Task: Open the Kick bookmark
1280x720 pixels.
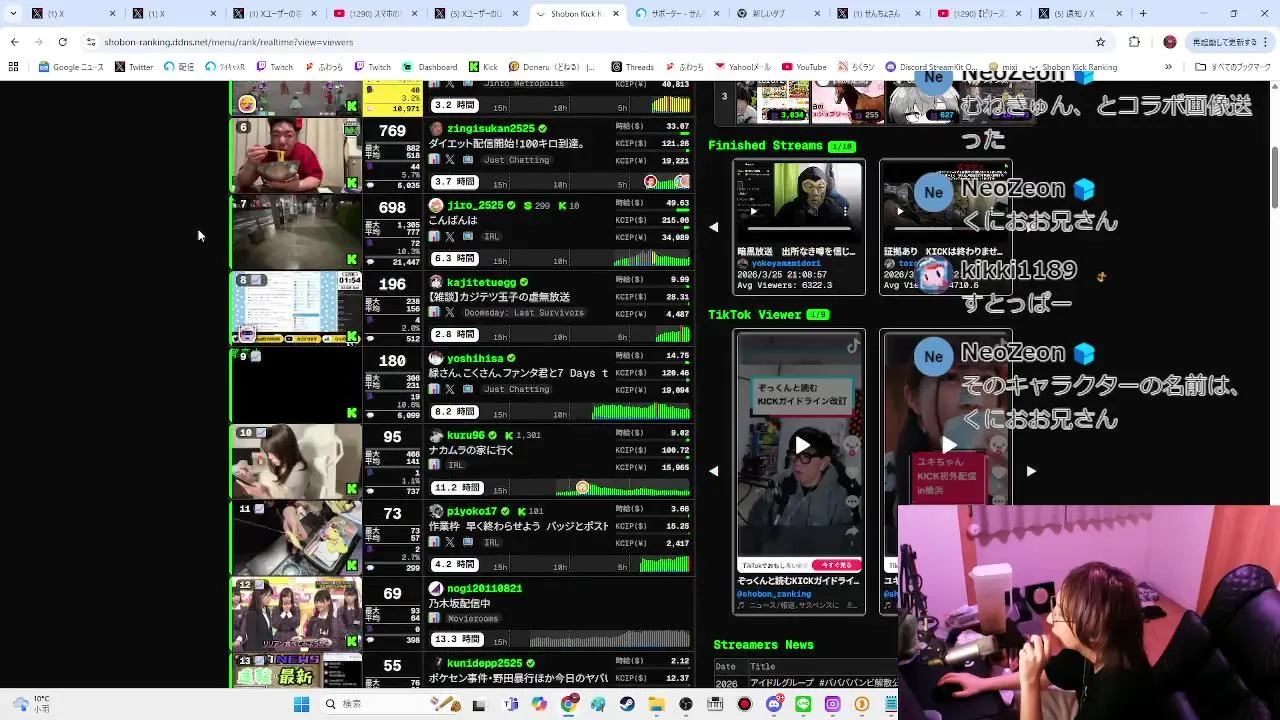Action: (483, 67)
